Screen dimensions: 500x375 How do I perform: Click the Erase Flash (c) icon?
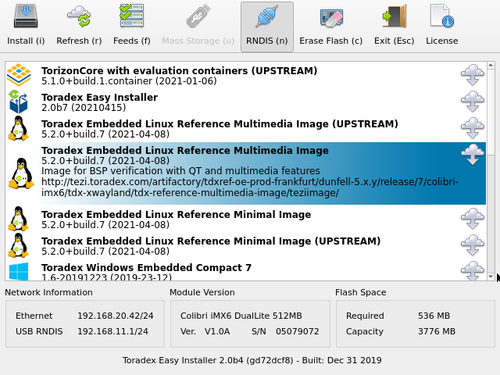click(331, 18)
